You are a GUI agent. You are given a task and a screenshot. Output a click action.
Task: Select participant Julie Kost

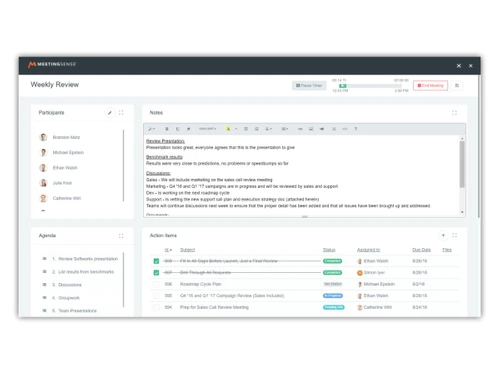click(x=62, y=183)
